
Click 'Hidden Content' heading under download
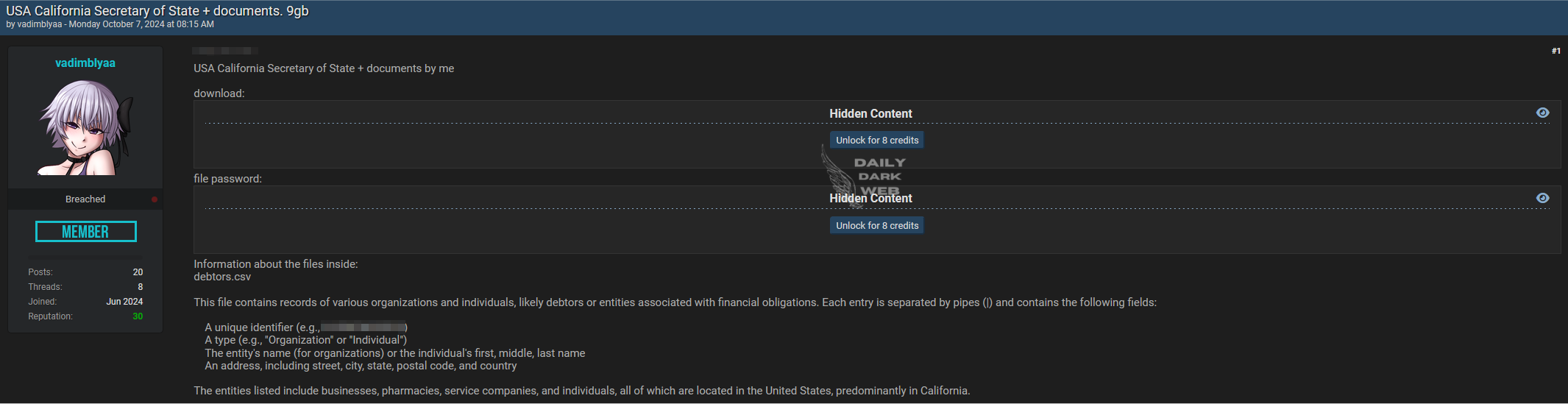(x=870, y=113)
